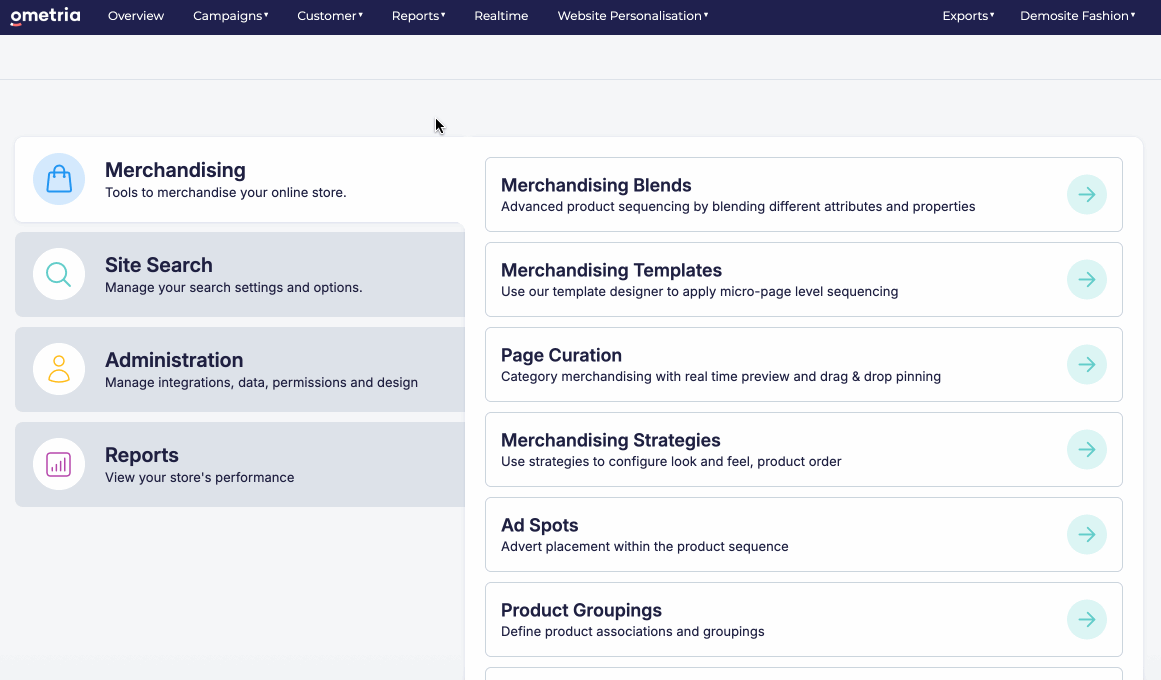Open the Customer dropdown menu
Image resolution: width=1161 pixels, height=680 pixels.
point(330,16)
